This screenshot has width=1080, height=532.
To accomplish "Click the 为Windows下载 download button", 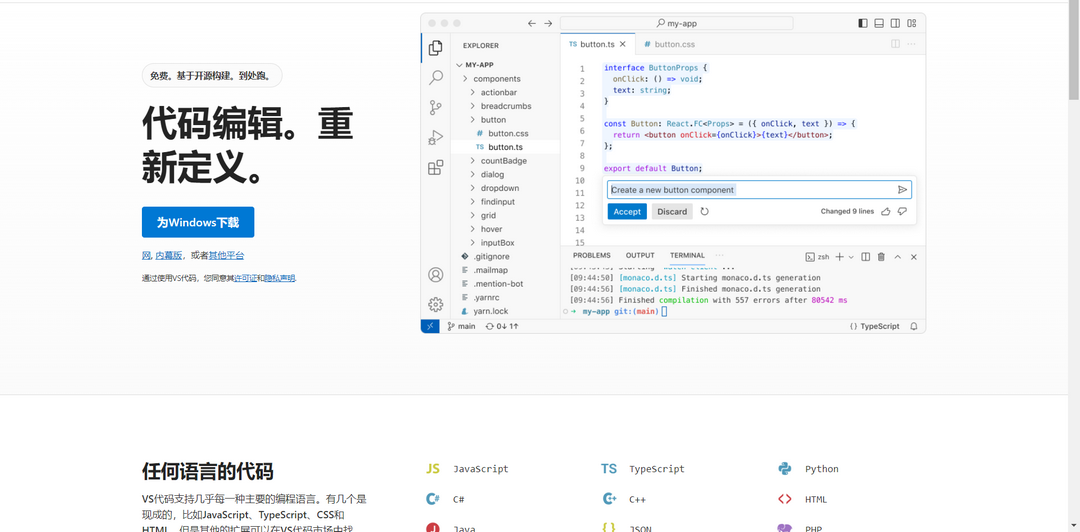I will pyautogui.click(x=198, y=222).
